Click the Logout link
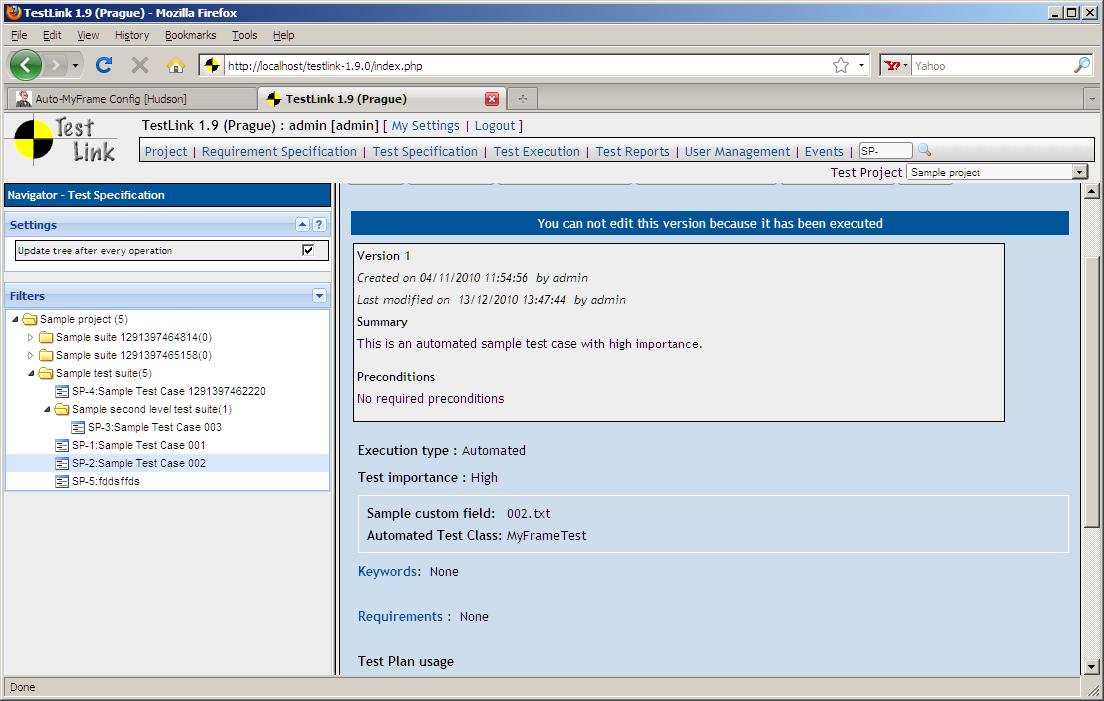1104x701 pixels. [494, 126]
